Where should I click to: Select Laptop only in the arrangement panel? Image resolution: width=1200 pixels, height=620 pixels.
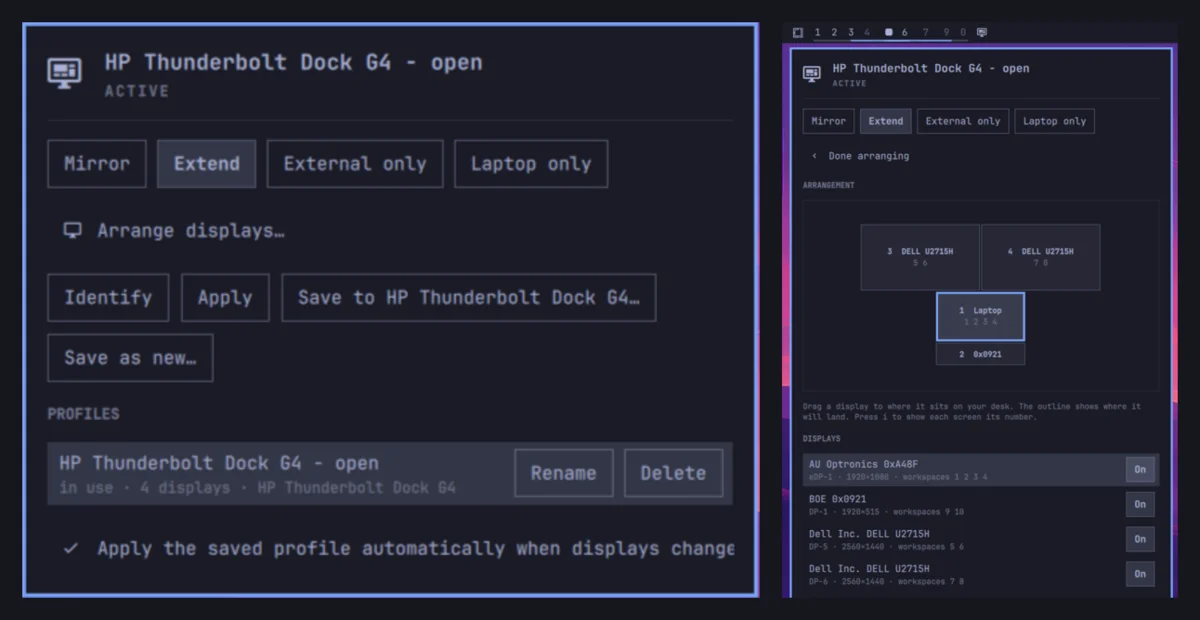[x=1054, y=121]
